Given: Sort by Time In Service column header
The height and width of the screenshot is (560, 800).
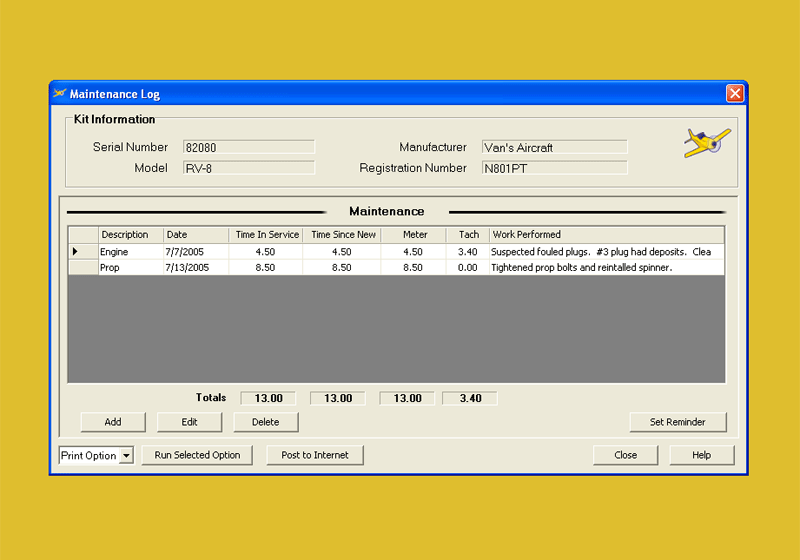Looking at the screenshot, I should (x=265, y=235).
